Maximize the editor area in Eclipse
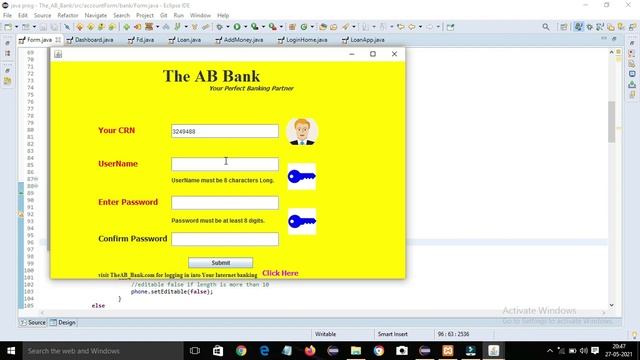Screen dimensions: 640x360 click(614, 38)
